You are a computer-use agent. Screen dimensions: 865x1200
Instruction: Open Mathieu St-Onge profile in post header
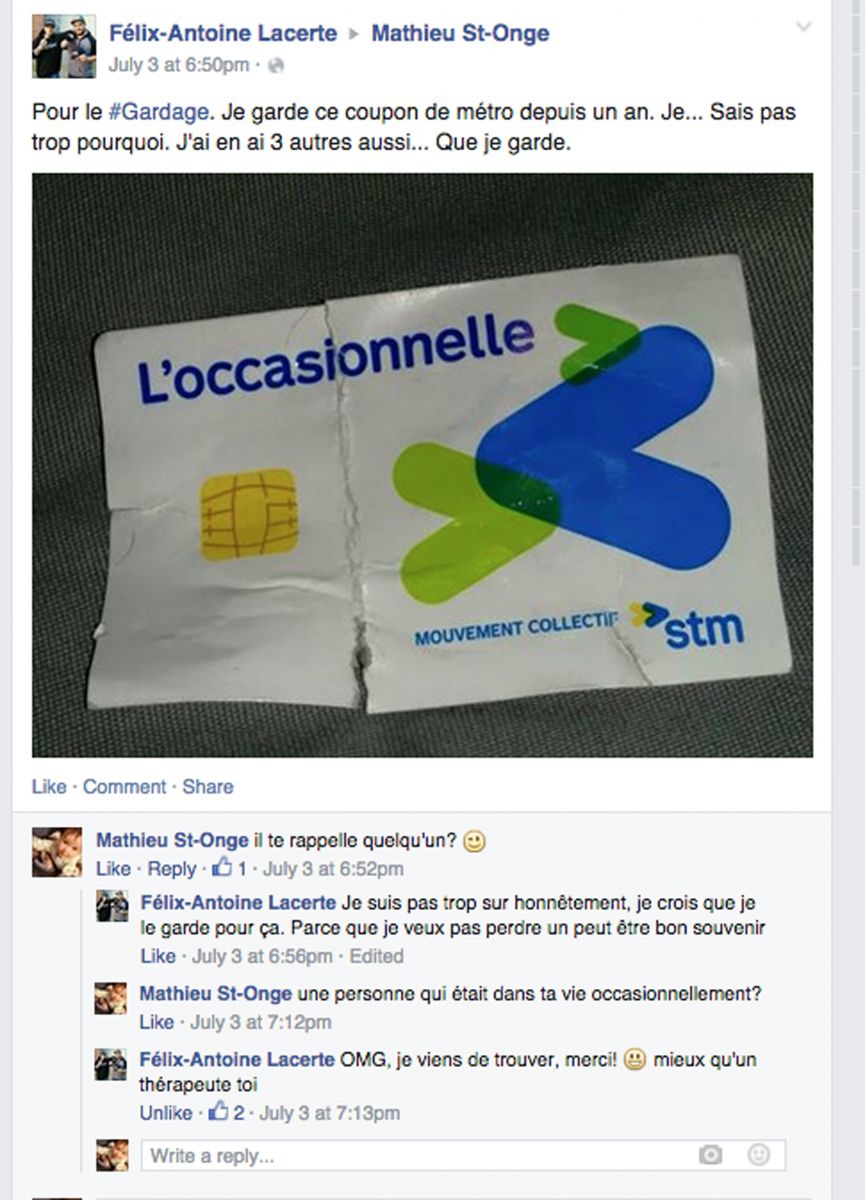[460, 33]
